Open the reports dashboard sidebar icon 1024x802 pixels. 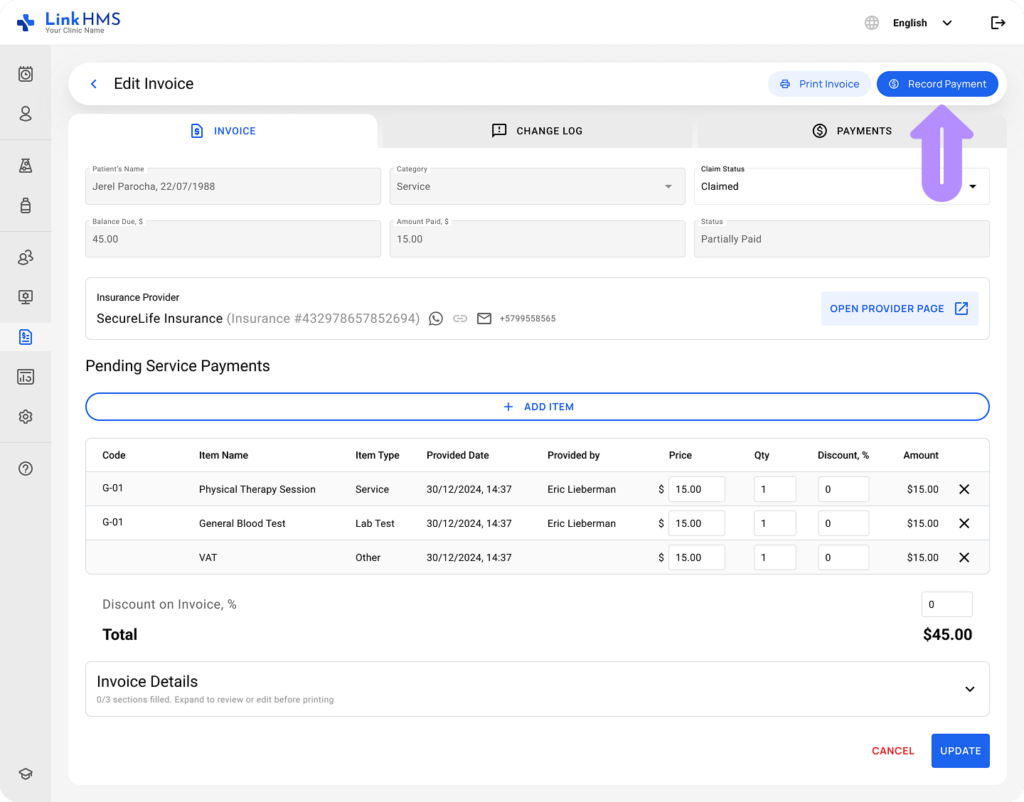[x=25, y=377]
